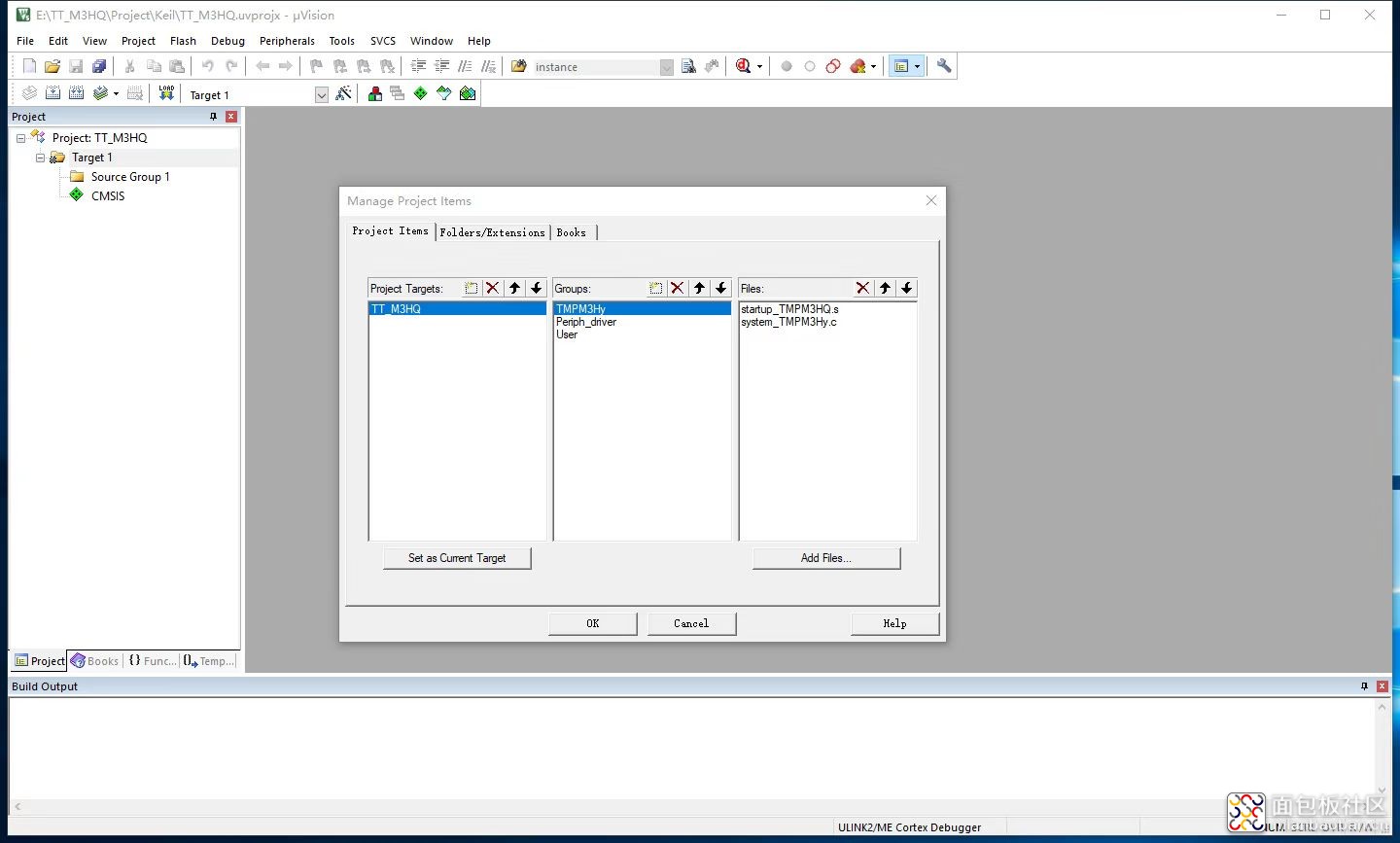
Task: Move project target up
Action: tap(515, 288)
